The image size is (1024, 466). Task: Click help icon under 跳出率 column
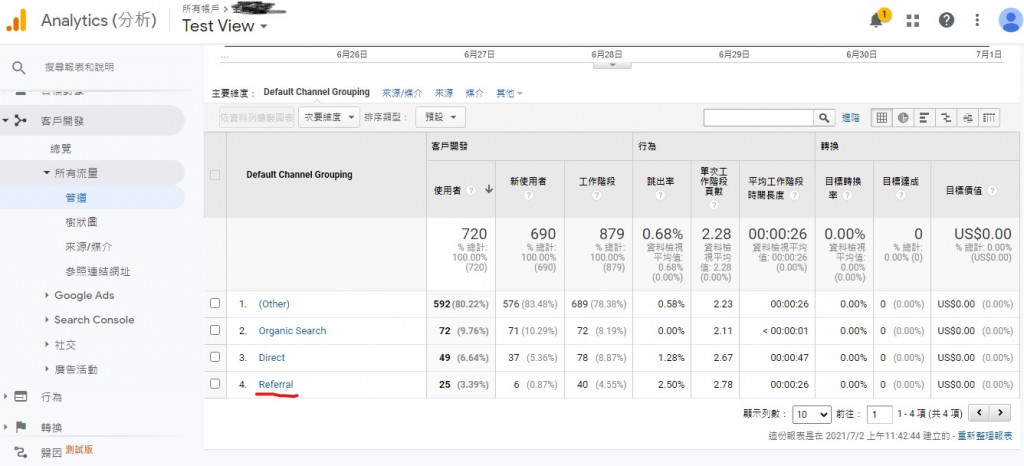[x=661, y=195]
